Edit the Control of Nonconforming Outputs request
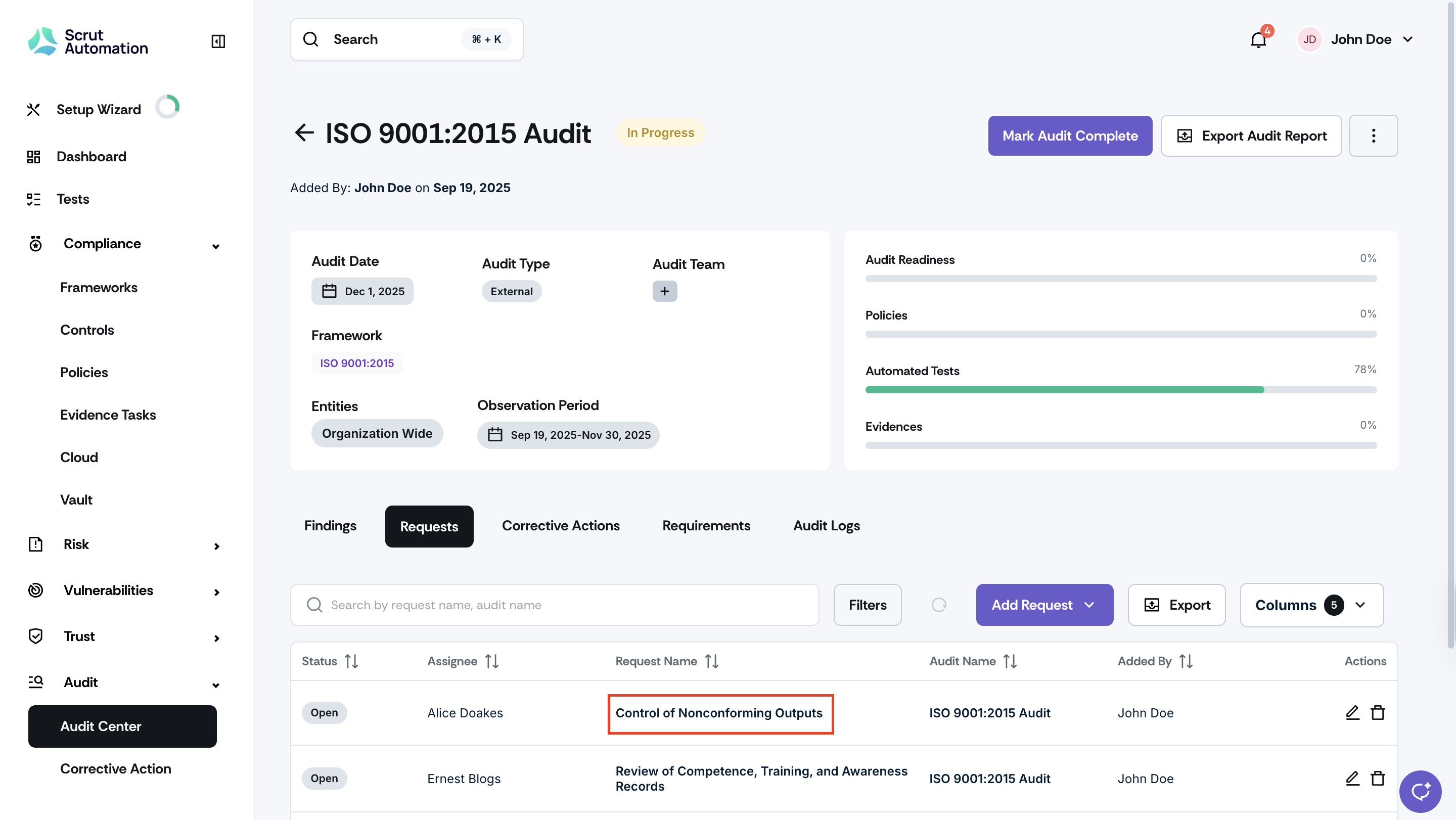Image resolution: width=1456 pixels, height=820 pixels. [x=1352, y=713]
